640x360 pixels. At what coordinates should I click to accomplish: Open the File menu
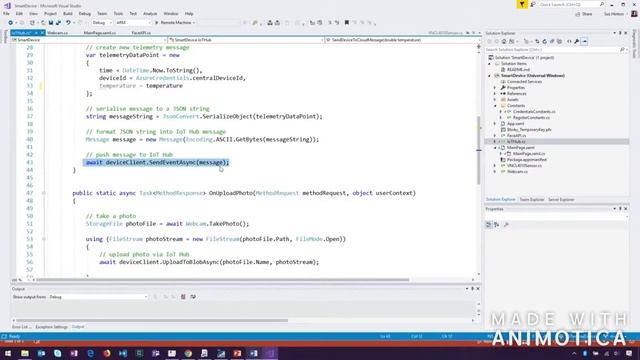[6, 13]
